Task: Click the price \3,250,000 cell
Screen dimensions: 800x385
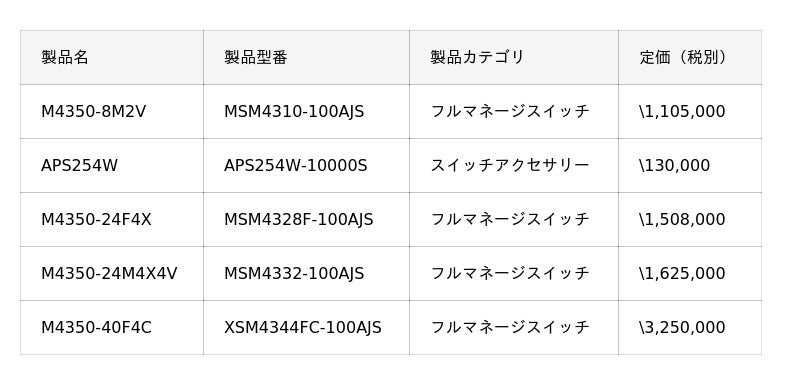Action: pyautogui.click(x=690, y=327)
